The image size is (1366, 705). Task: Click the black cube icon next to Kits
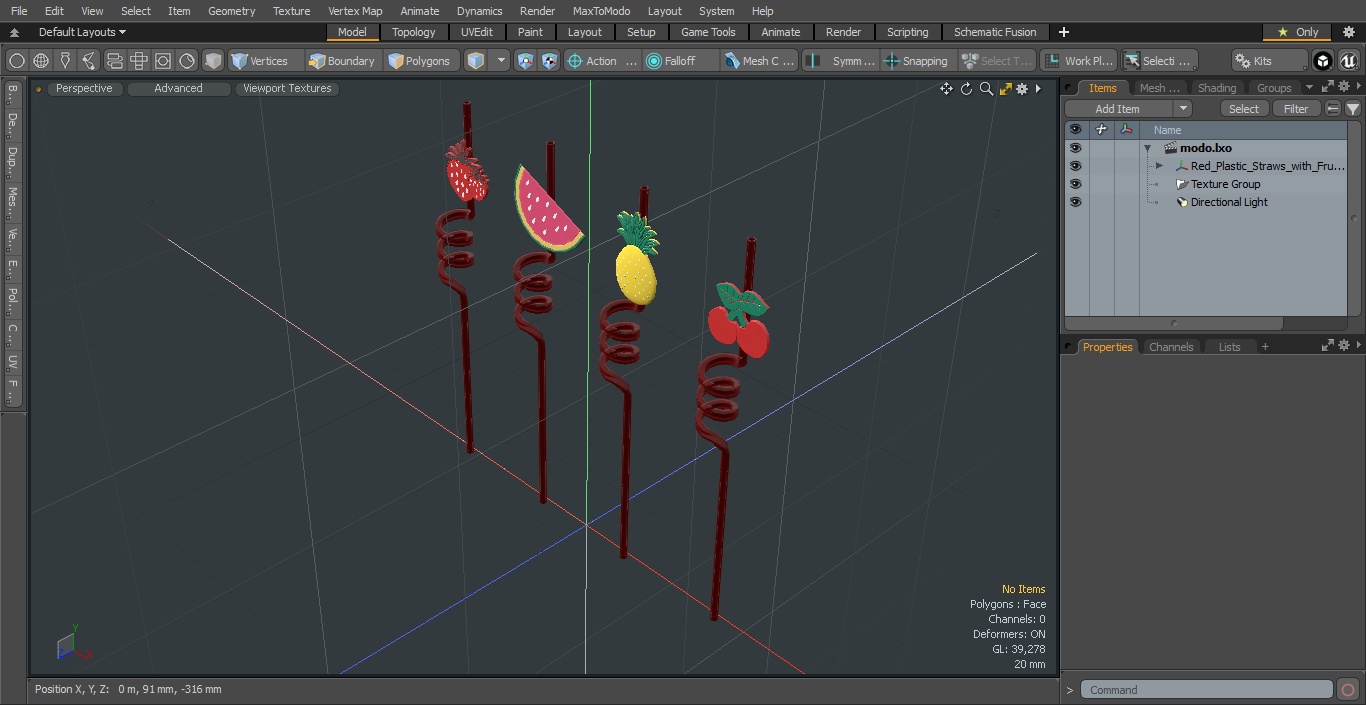point(1323,61)
